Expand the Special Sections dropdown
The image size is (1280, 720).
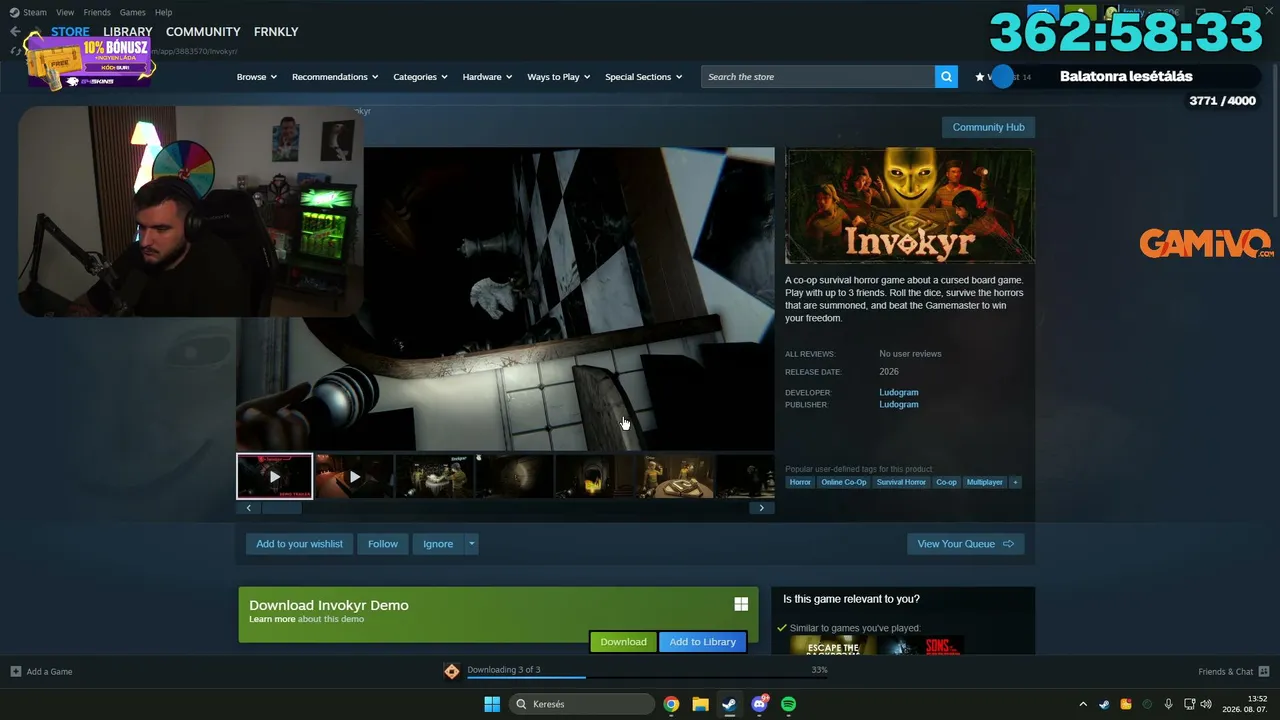point(644,77)
